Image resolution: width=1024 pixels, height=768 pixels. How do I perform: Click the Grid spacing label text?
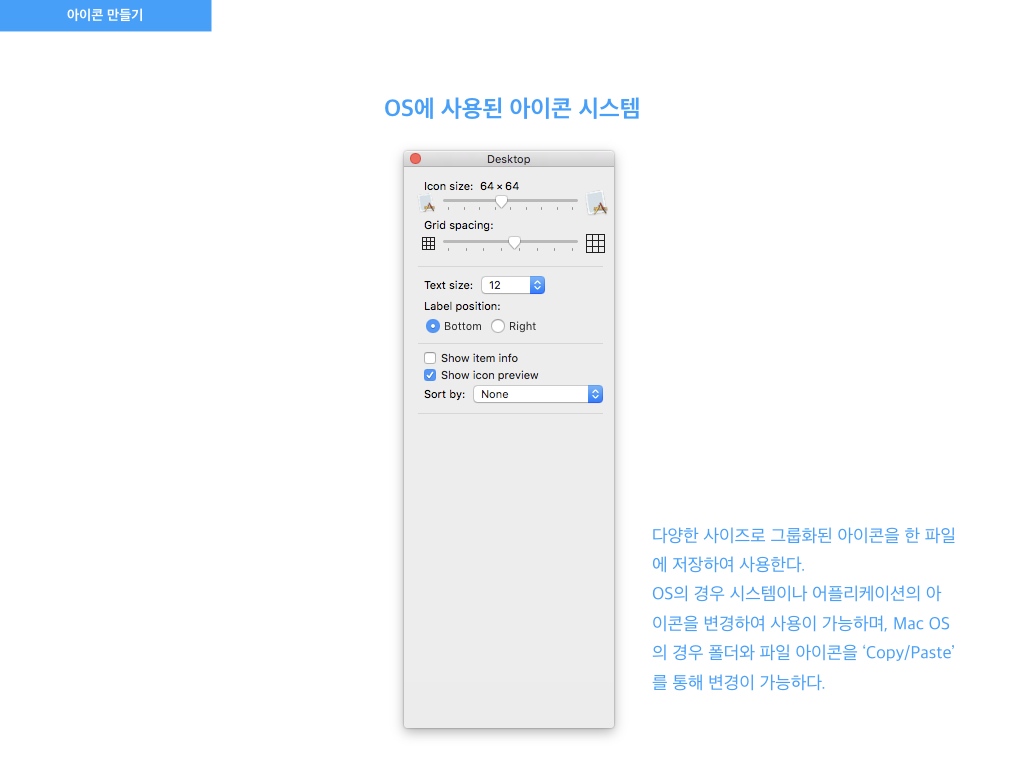(458, 225)
